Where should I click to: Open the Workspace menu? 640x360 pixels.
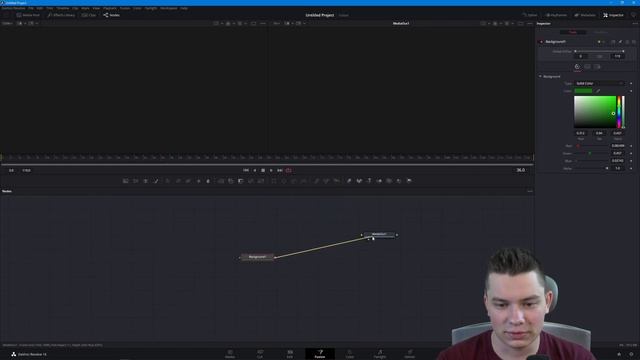[169, 8]
